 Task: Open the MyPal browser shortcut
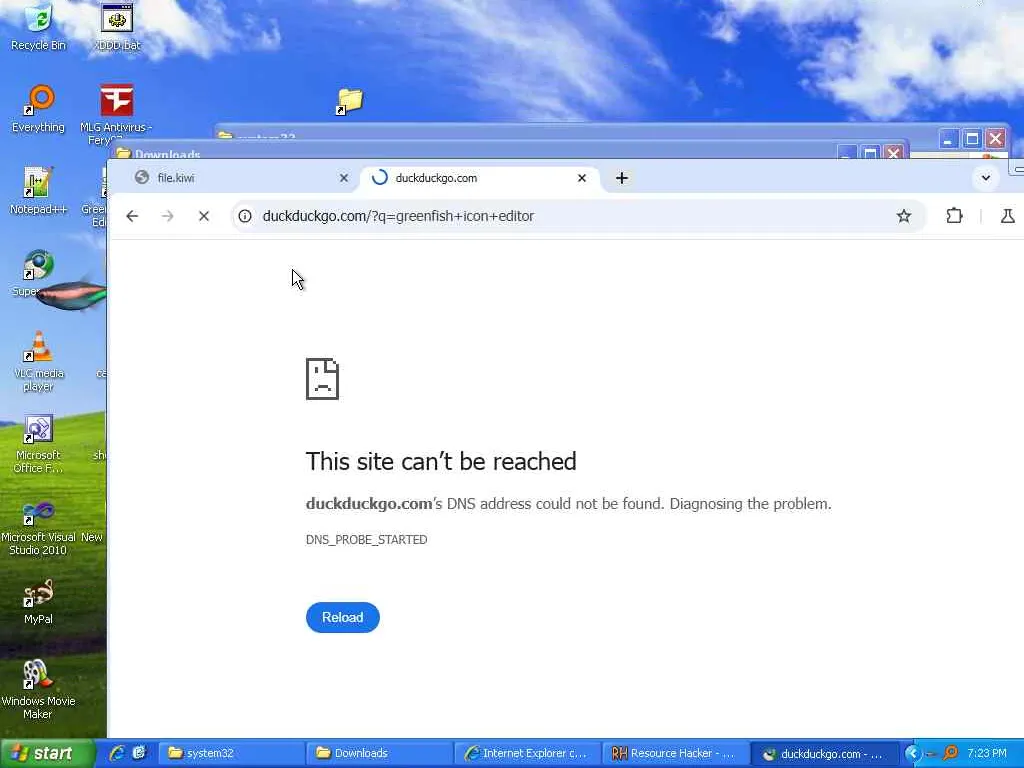38,601
